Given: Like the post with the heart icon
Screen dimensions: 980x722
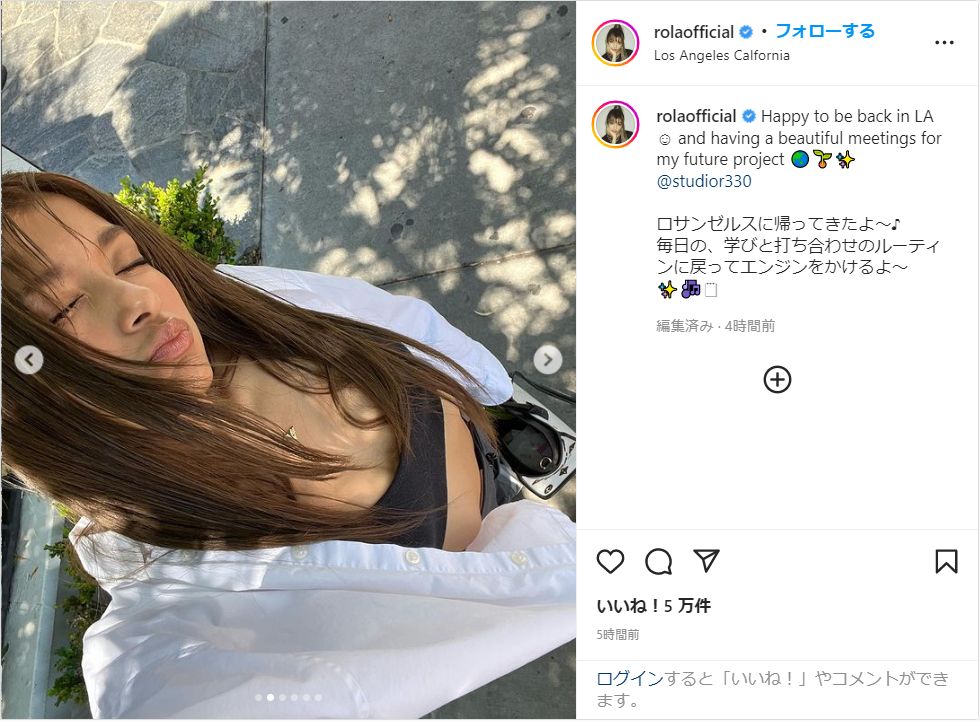Looking at the screenshot, I should [x=610, y=561].
